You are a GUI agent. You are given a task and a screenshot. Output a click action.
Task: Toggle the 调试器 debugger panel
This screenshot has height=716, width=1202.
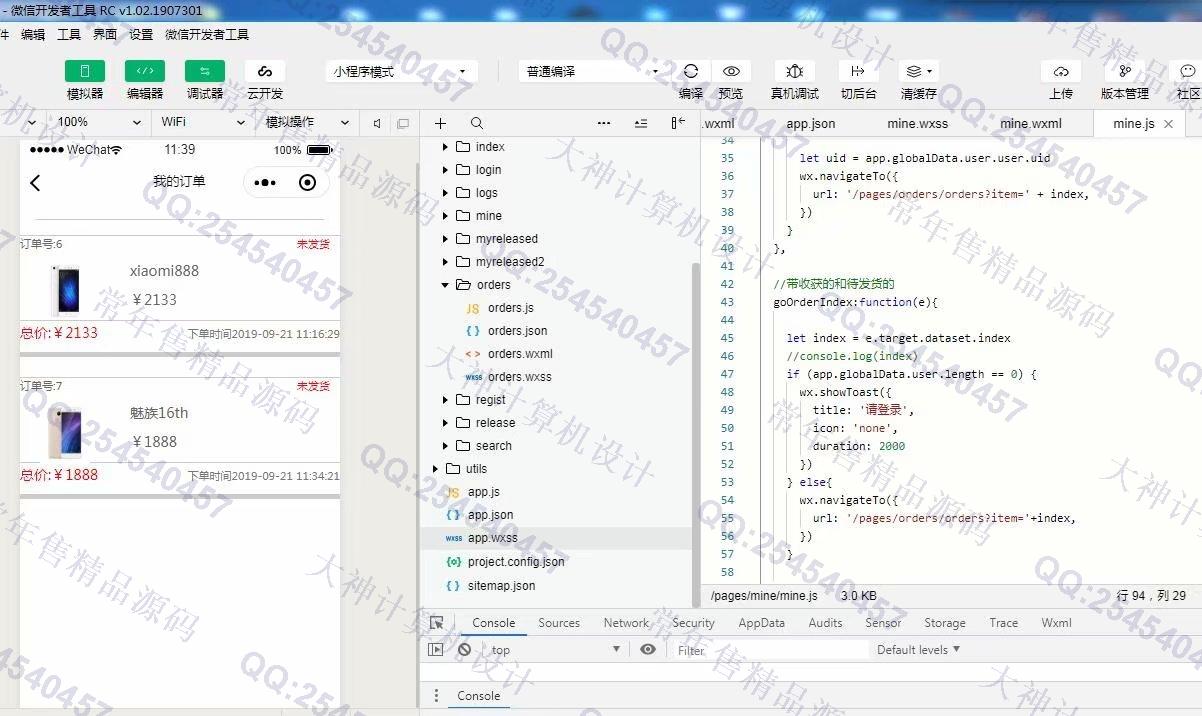pyautogui.click(x=205, y=71)
